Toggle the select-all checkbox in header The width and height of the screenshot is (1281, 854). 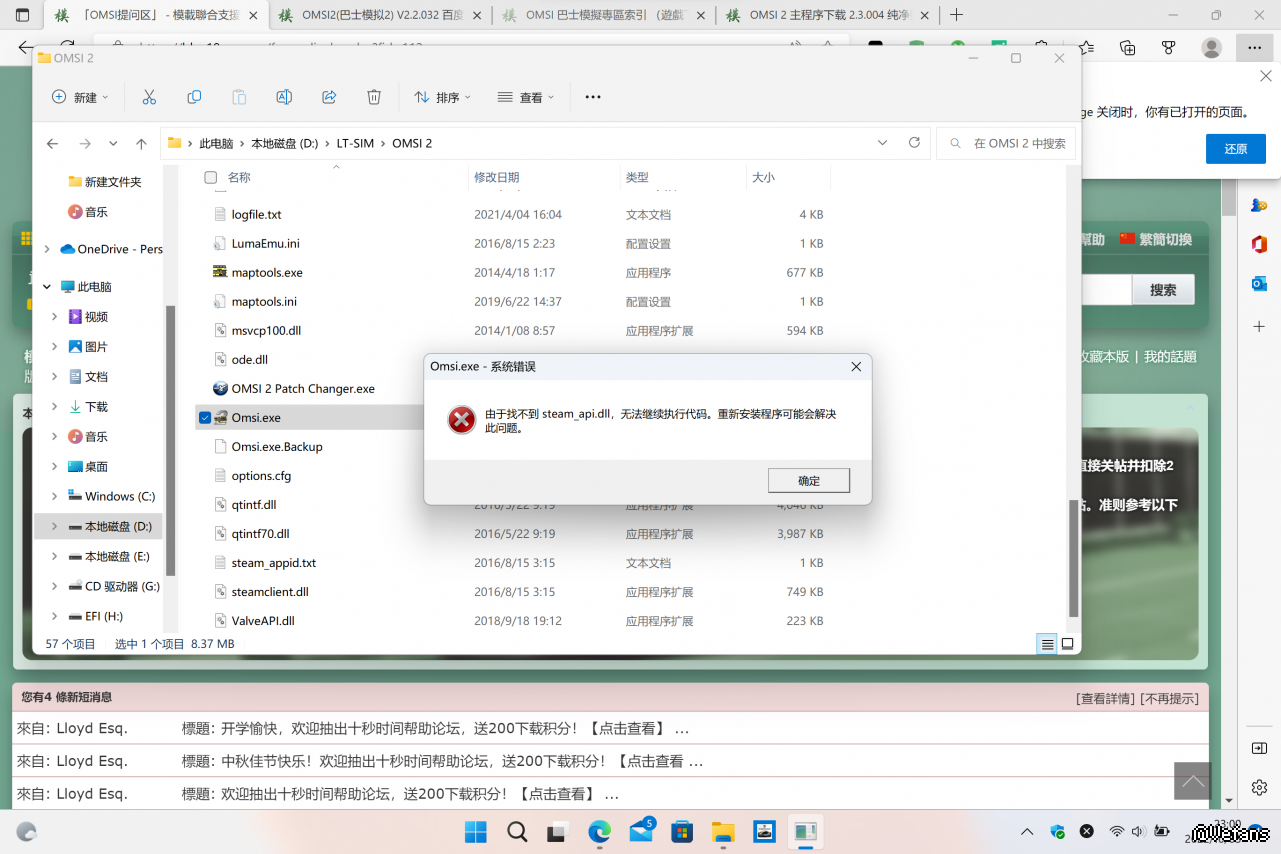pos(210,177)
